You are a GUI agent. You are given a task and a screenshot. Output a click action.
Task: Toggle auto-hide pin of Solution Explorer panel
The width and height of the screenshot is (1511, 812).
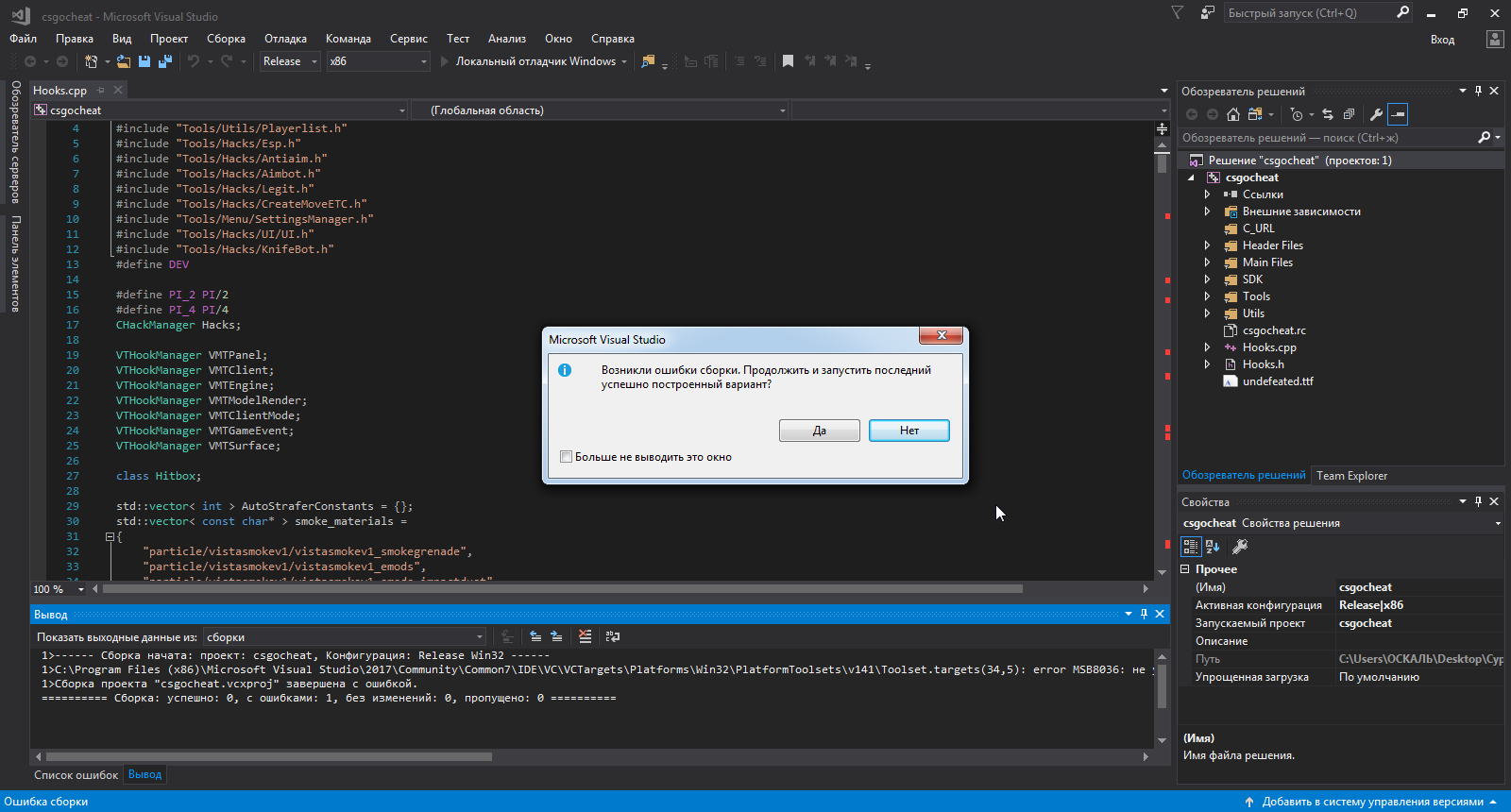(x=1479, y=91)
